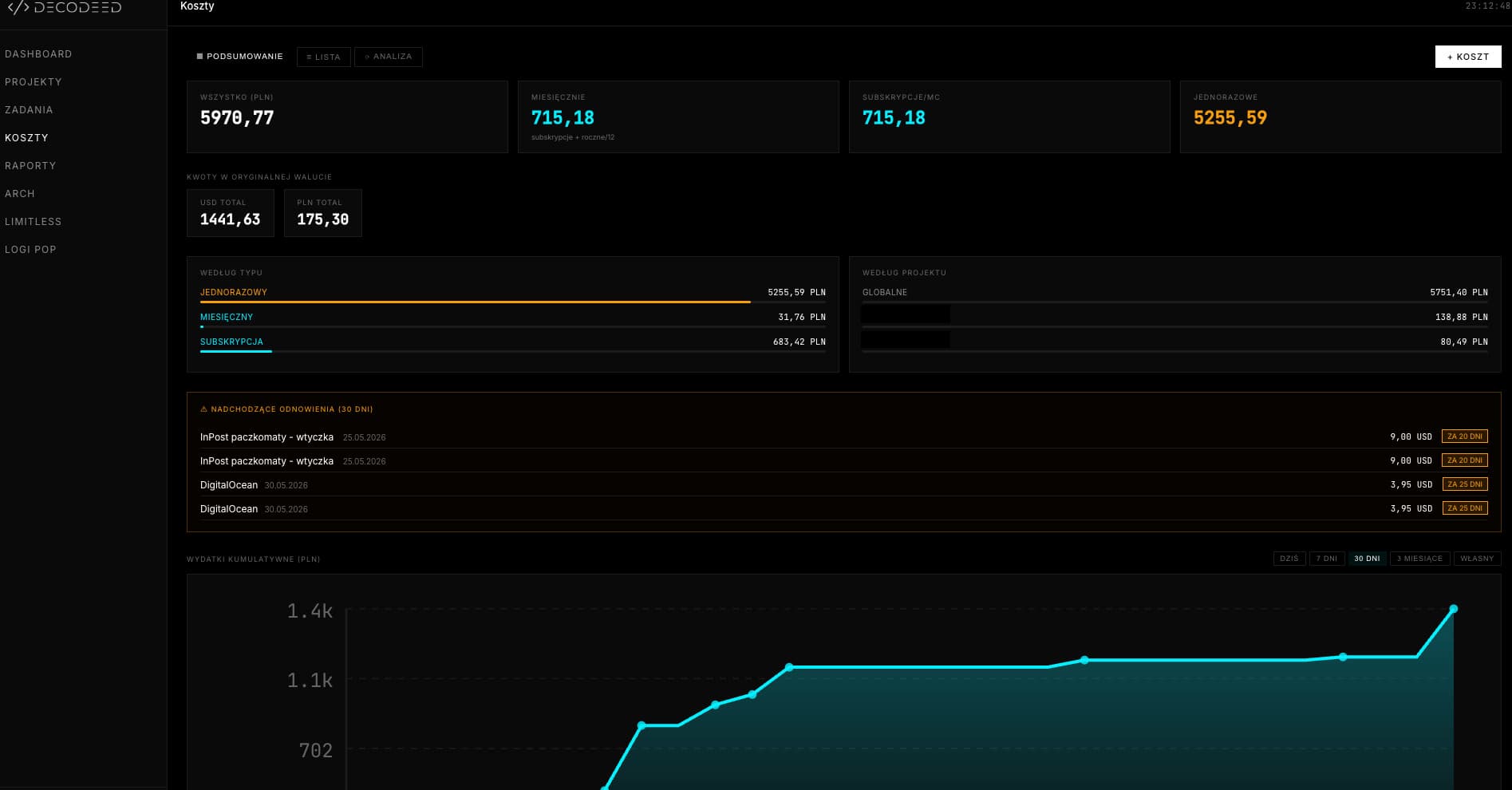The image size is (1512, 790).
Task: Select Miesięczny type row
Action: click(x=513, y=319)
